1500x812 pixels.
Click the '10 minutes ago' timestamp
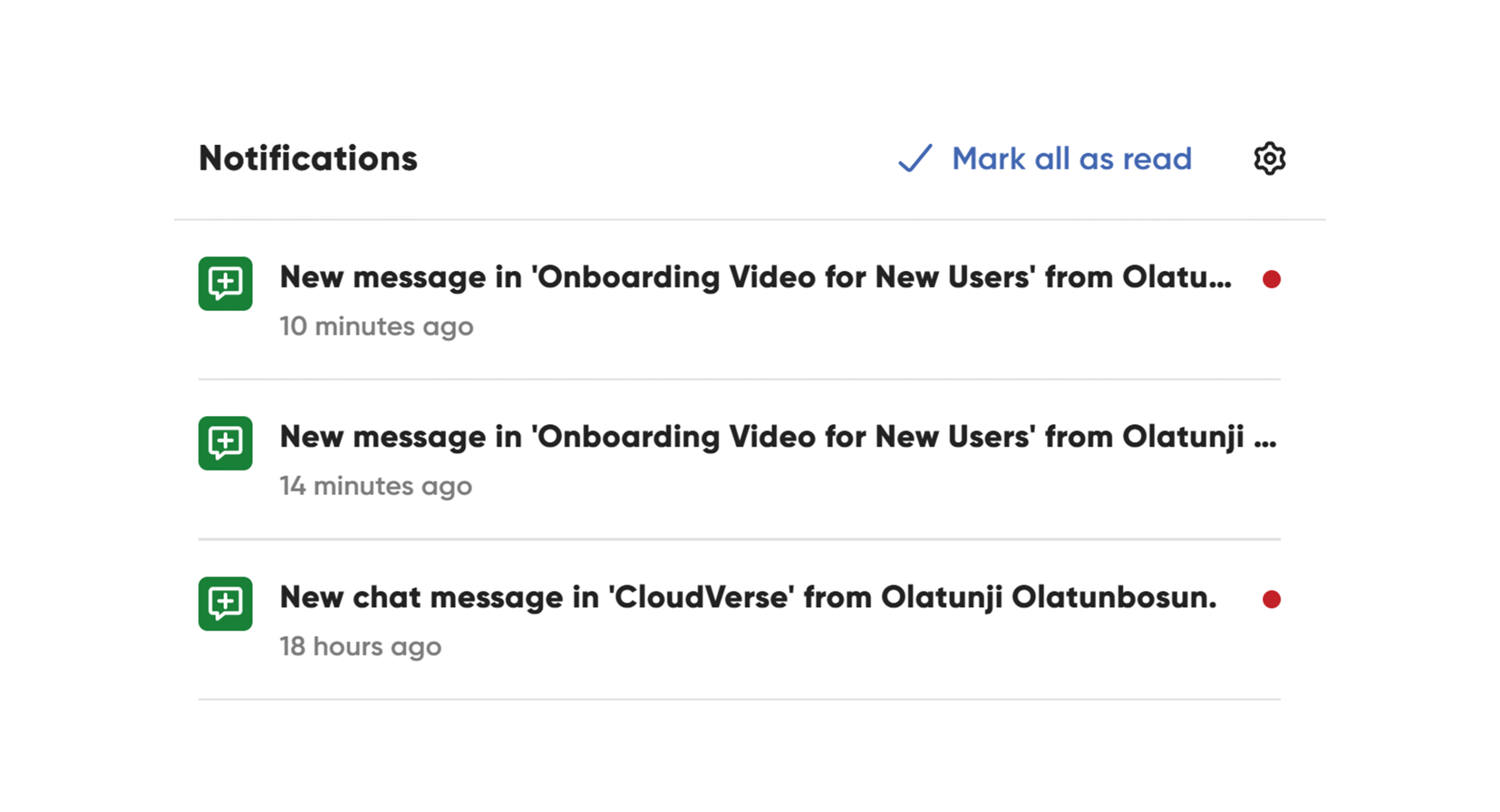click(376, 326)
